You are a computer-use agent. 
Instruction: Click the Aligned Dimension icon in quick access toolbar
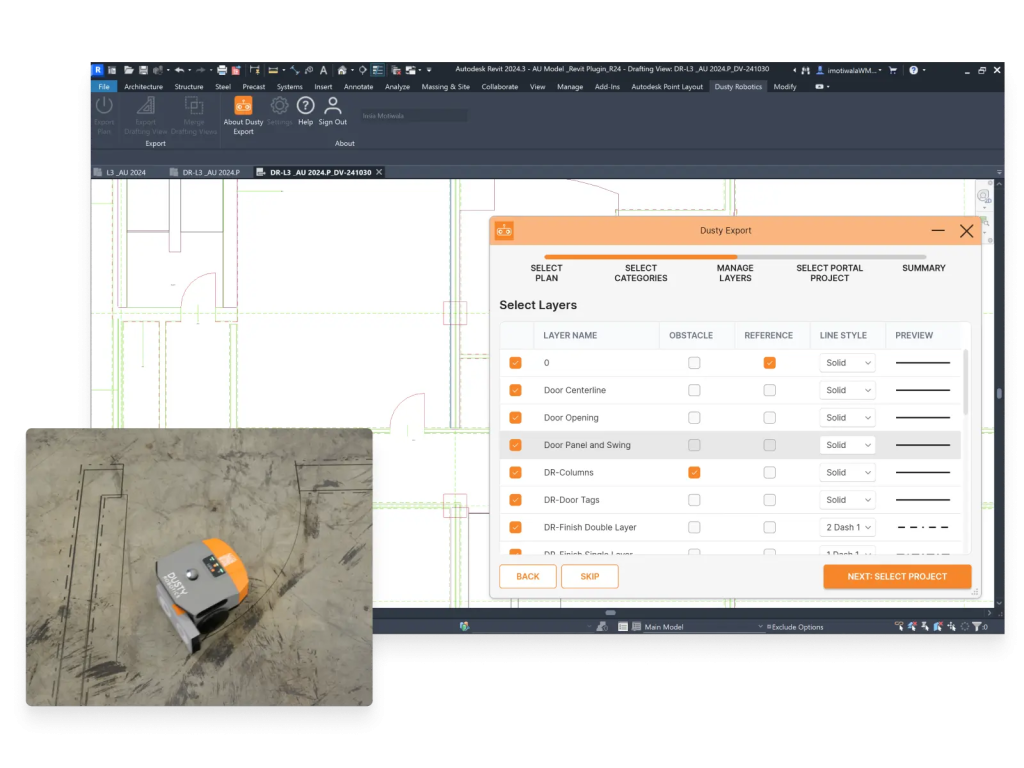coord(295,70)
